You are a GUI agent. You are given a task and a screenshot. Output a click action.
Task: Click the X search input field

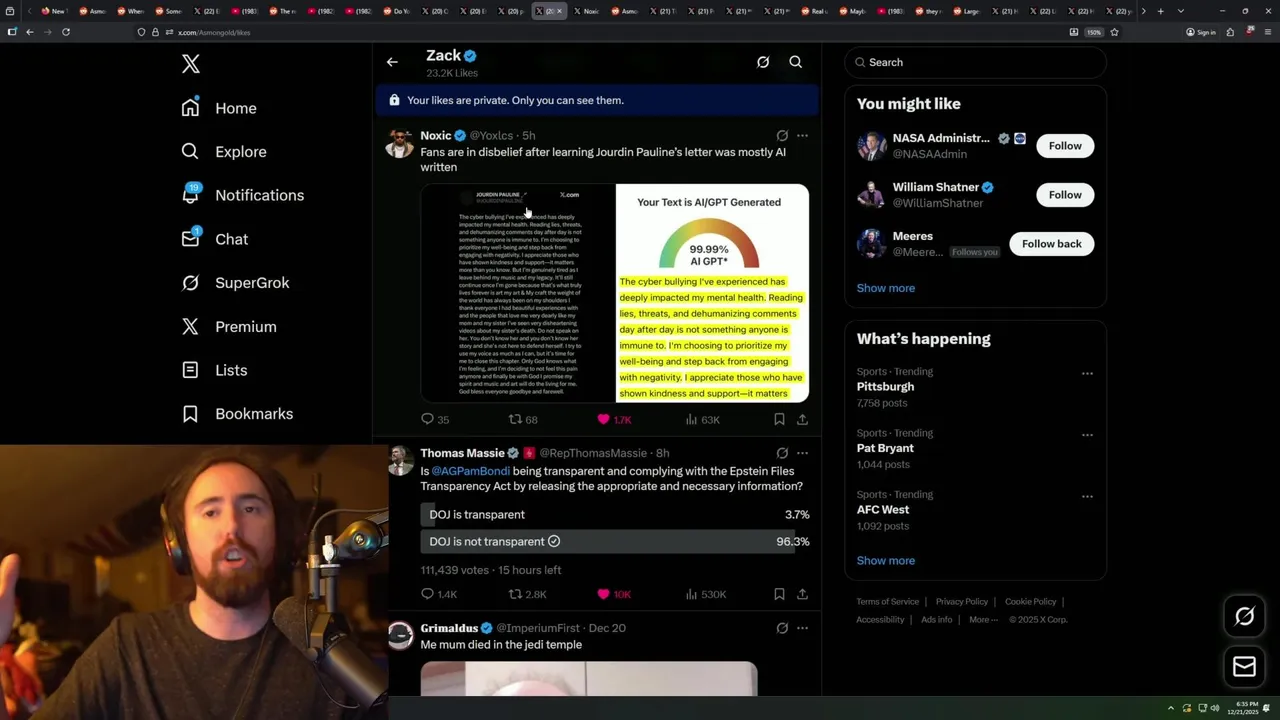tap(975, 62)
